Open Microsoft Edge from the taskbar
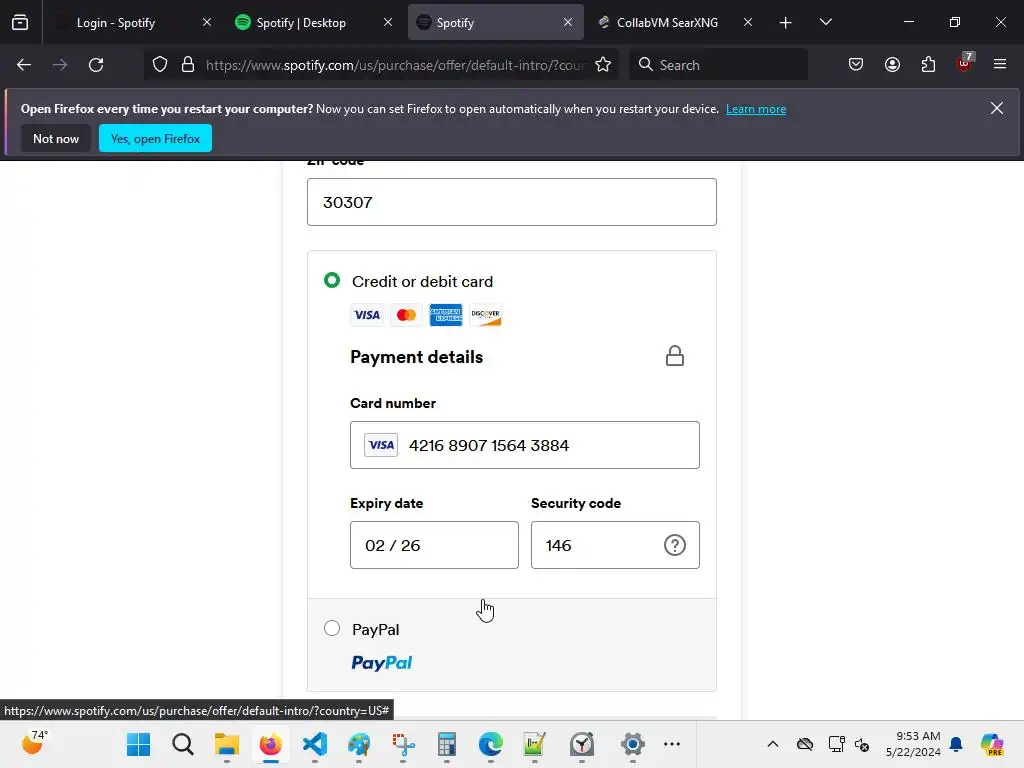This screenshot has height=768, width=1024. tap(490, 744)
